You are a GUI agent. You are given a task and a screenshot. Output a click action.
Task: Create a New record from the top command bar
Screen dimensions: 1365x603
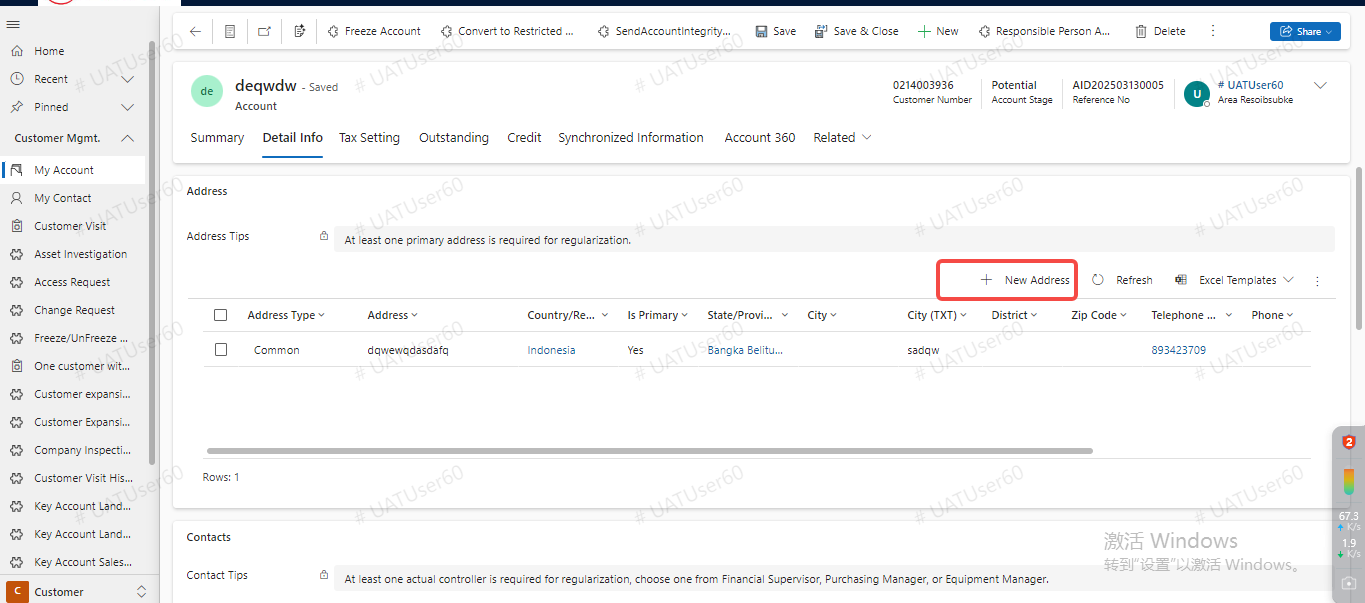tap(938, 31)
